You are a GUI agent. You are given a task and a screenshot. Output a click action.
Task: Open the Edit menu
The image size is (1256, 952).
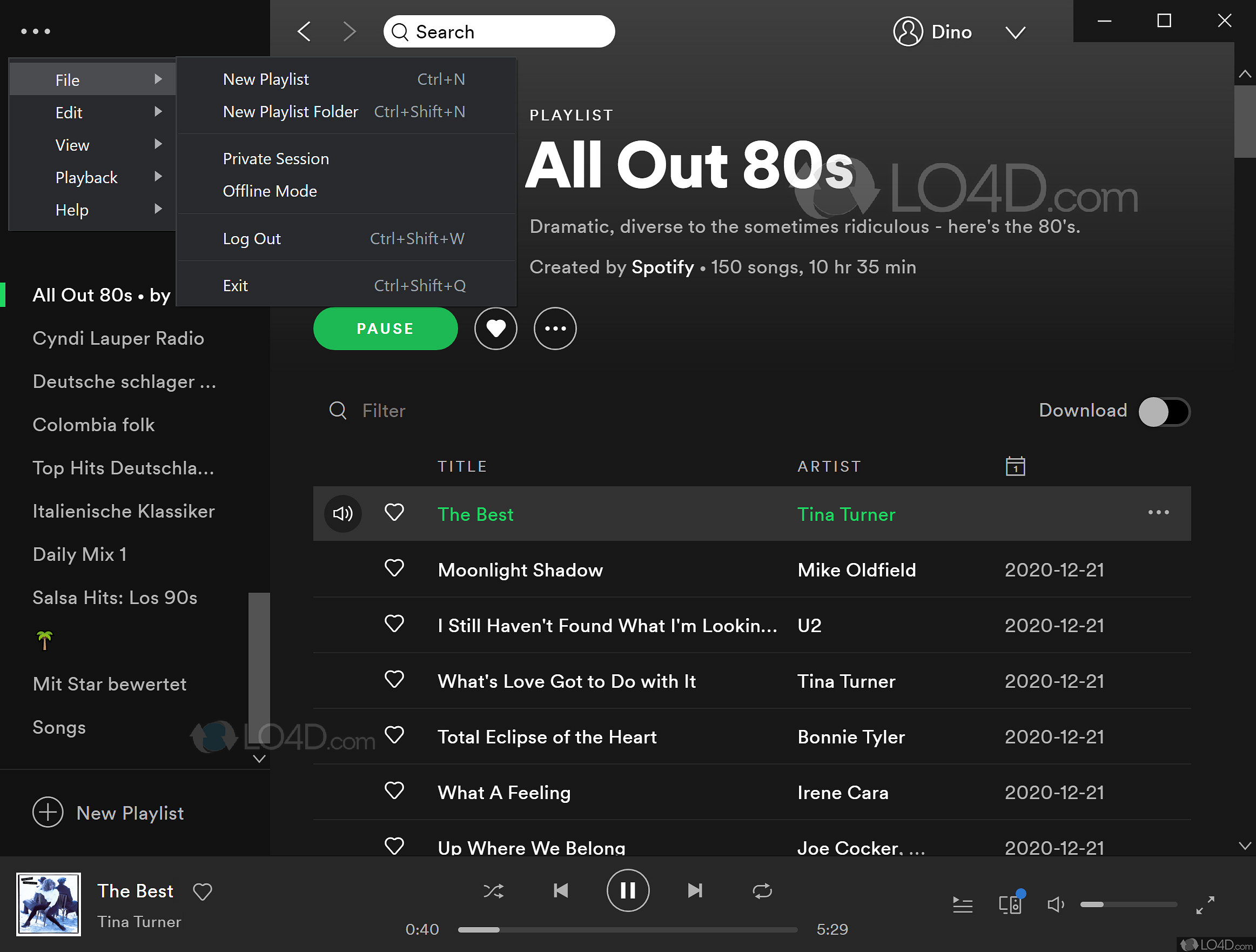tap(69, 112)
